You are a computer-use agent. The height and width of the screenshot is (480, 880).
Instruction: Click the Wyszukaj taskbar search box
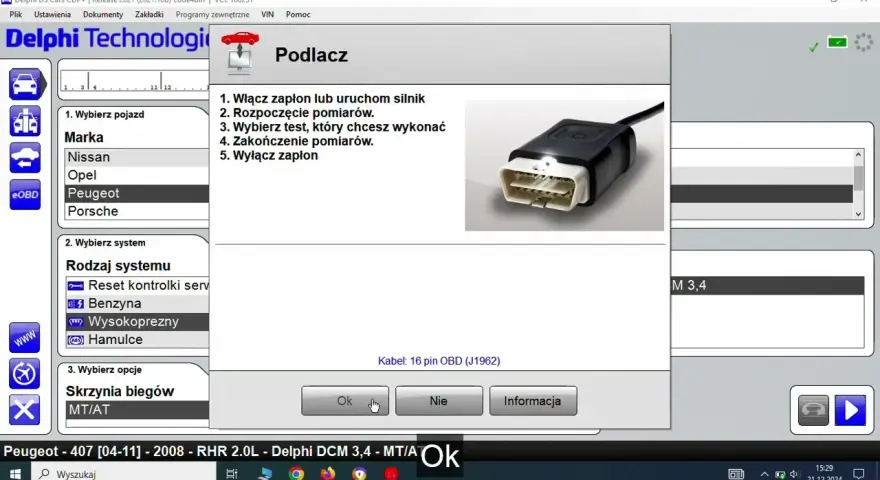[123, 474]
